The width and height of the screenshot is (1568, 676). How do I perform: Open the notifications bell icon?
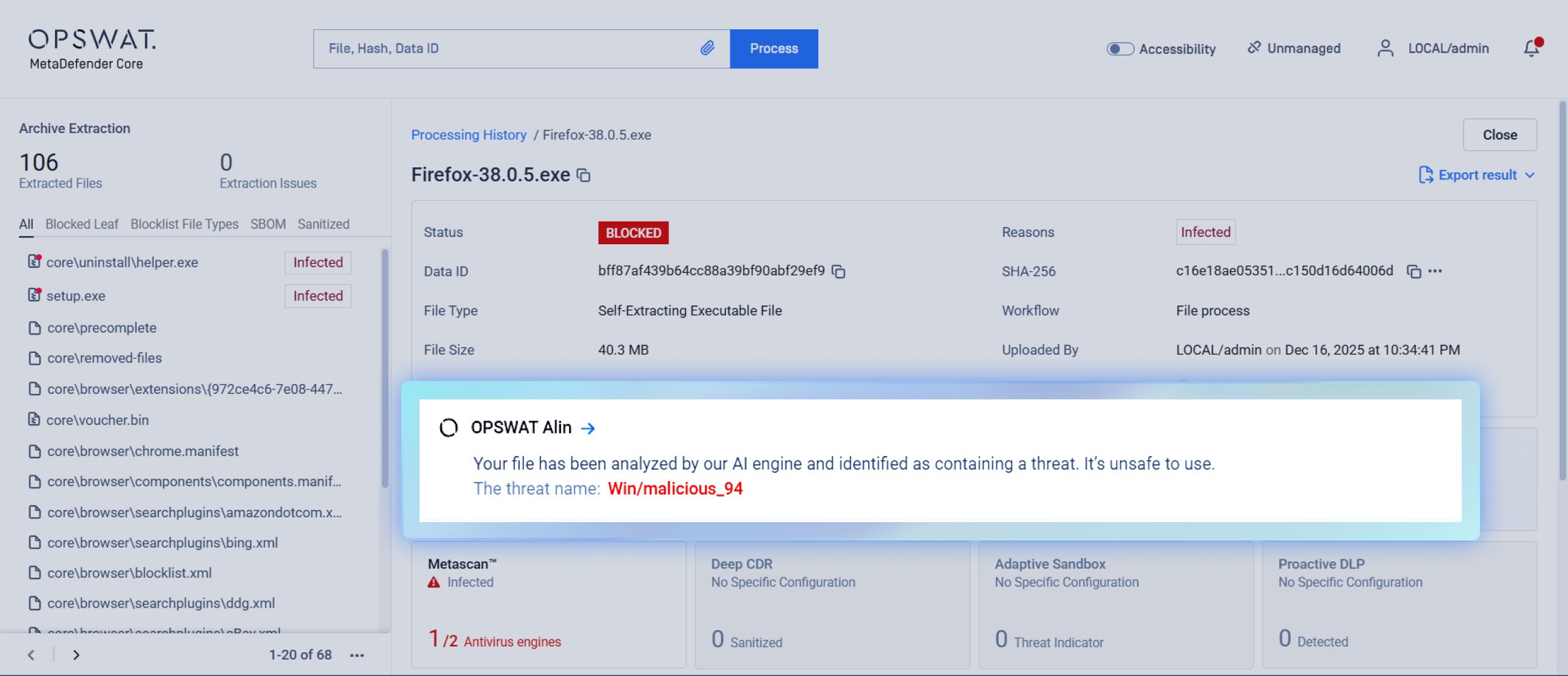1531,48
